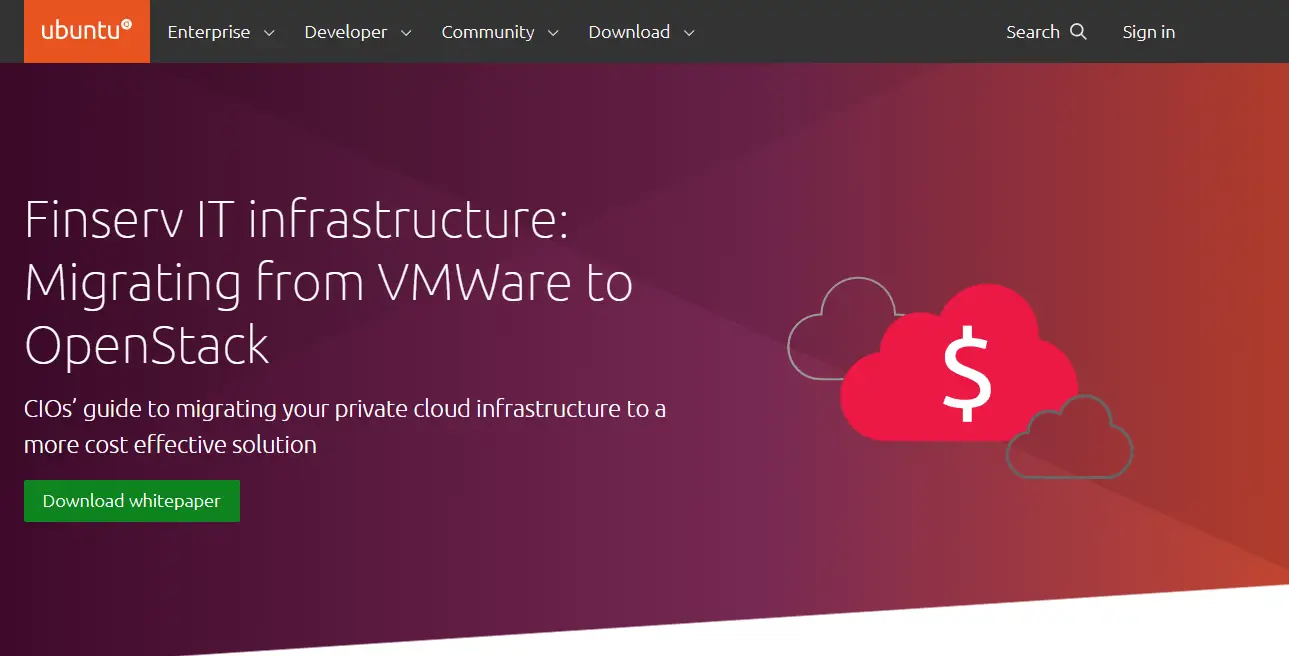The height and width of the screenshot is (656, 1289).
Task: Expand the chevron next to Community
Action: click(552, 33)
